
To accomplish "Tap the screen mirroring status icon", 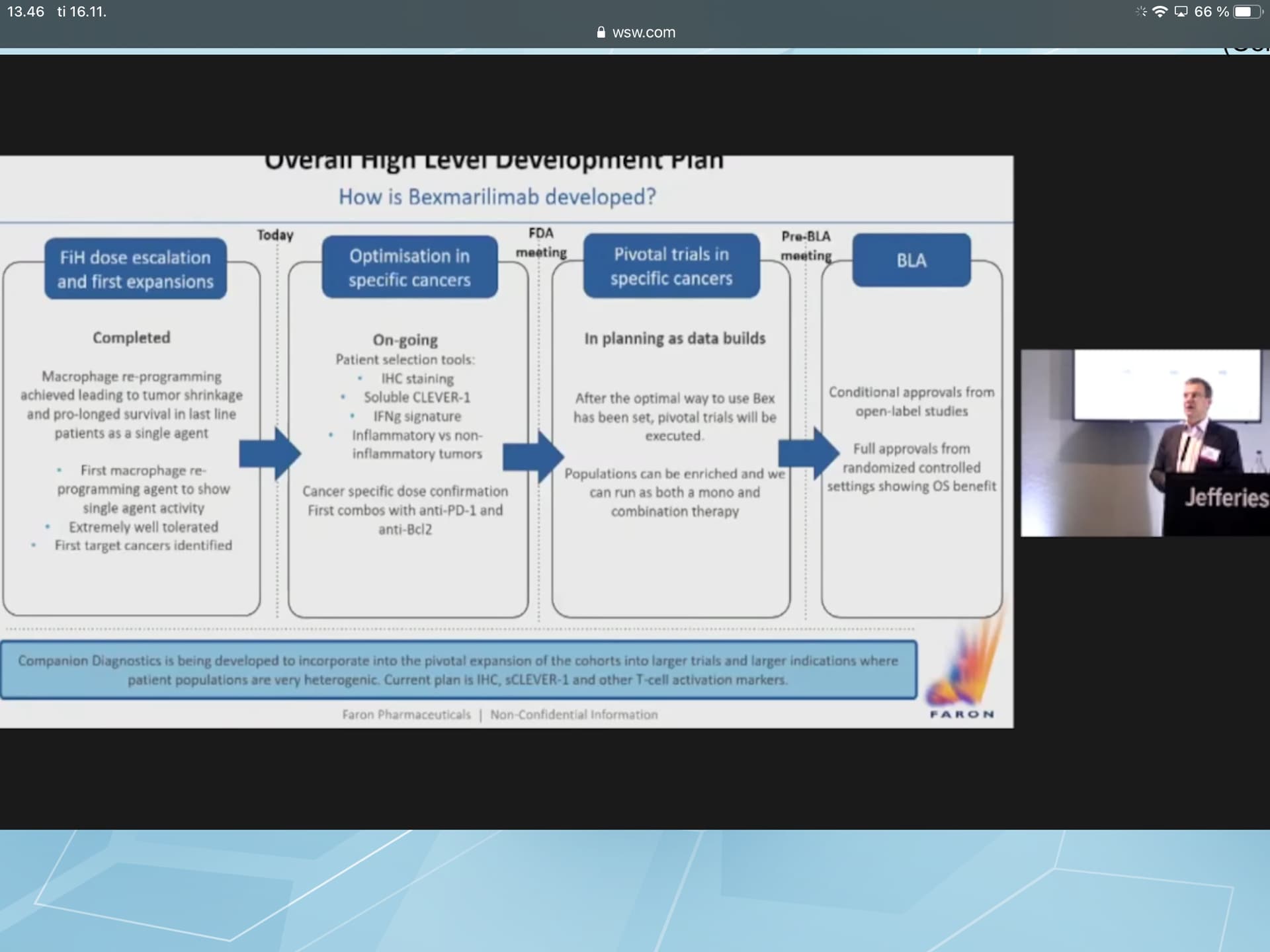I will click(1181, 12).
